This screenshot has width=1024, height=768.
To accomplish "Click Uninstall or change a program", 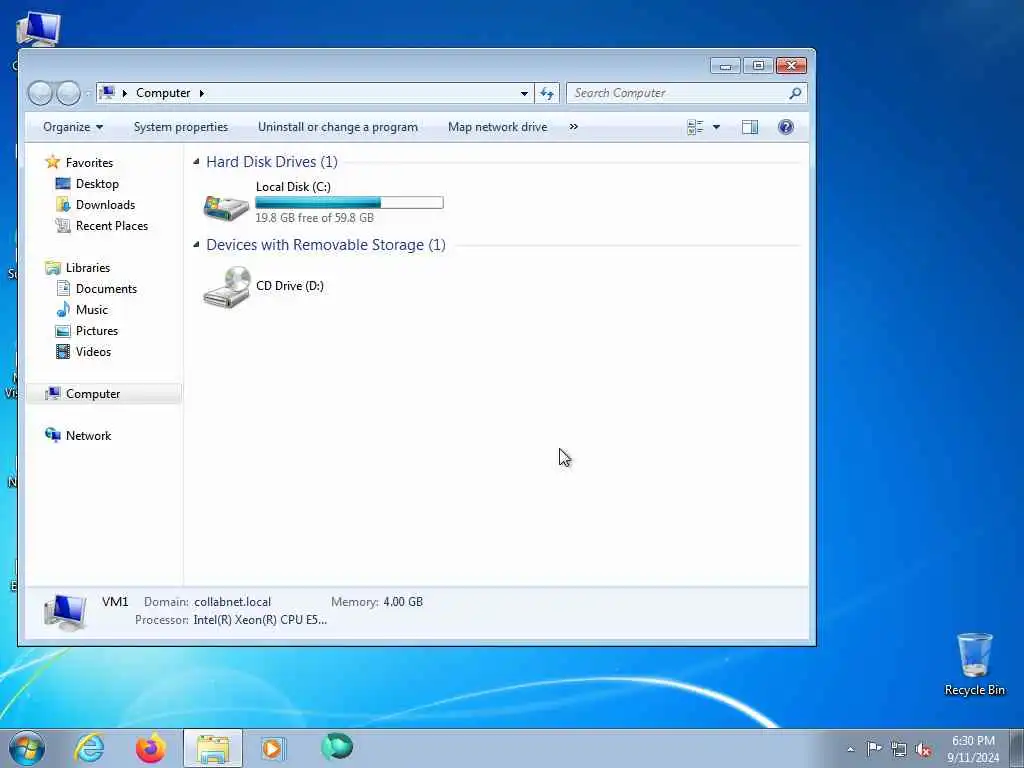I will click(338, 127).
